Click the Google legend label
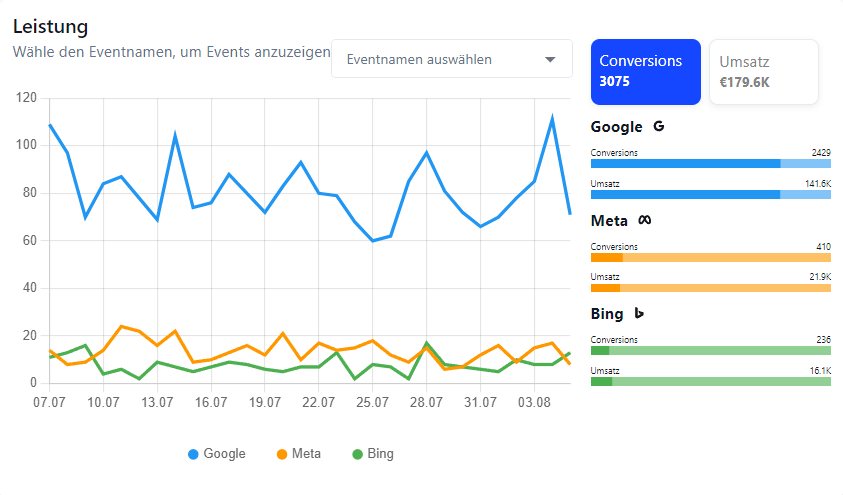 click(224, 454)
